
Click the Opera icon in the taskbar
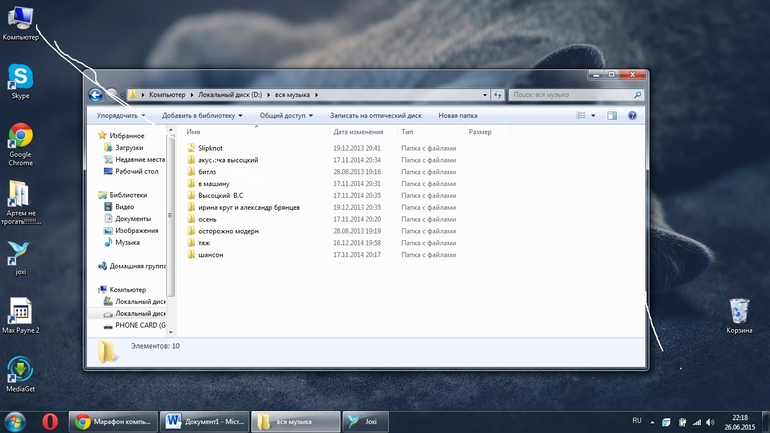point(50,421)
